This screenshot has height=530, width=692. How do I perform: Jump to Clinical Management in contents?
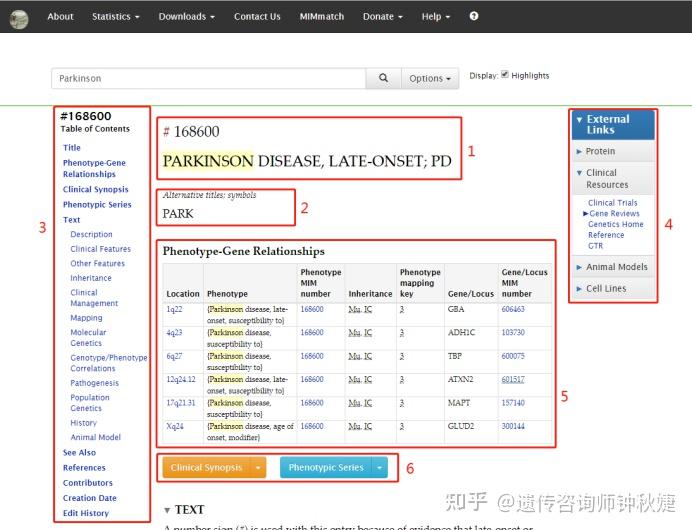[94, 298]
